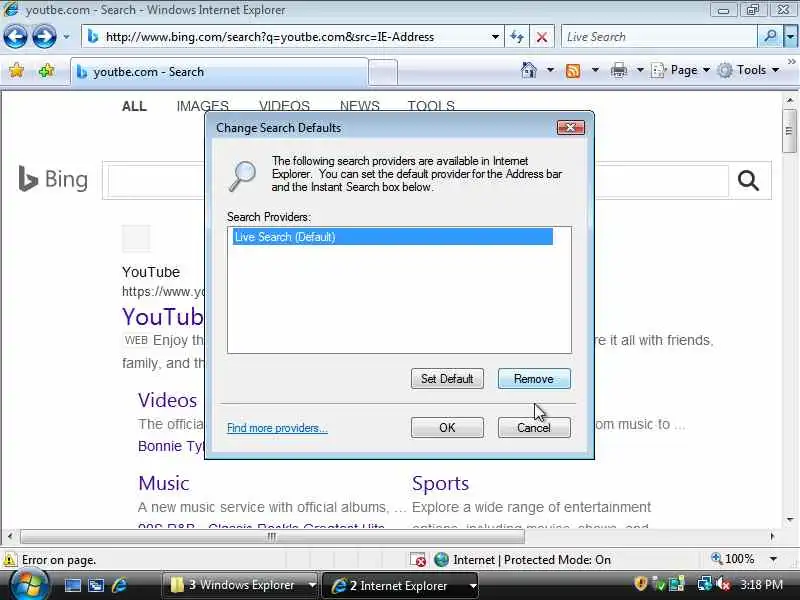Click the 'YouTube' result site name
The width and height of the screenshot is (800, 600).
[151, 272]
